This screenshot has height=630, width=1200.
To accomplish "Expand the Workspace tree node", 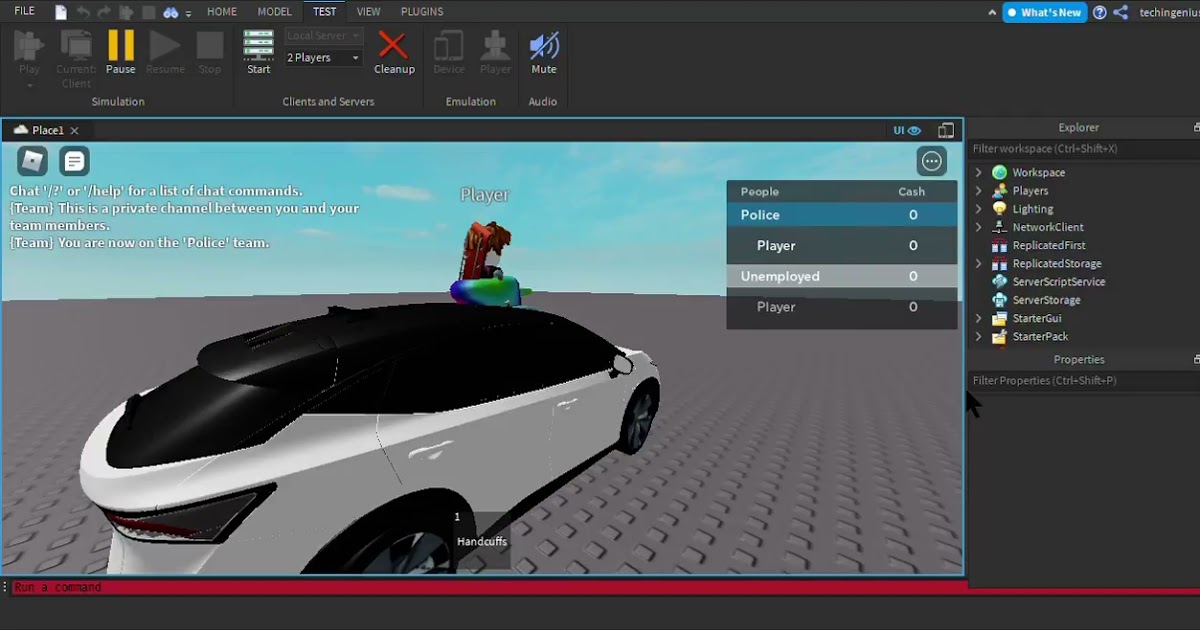I will click(978, 172).
